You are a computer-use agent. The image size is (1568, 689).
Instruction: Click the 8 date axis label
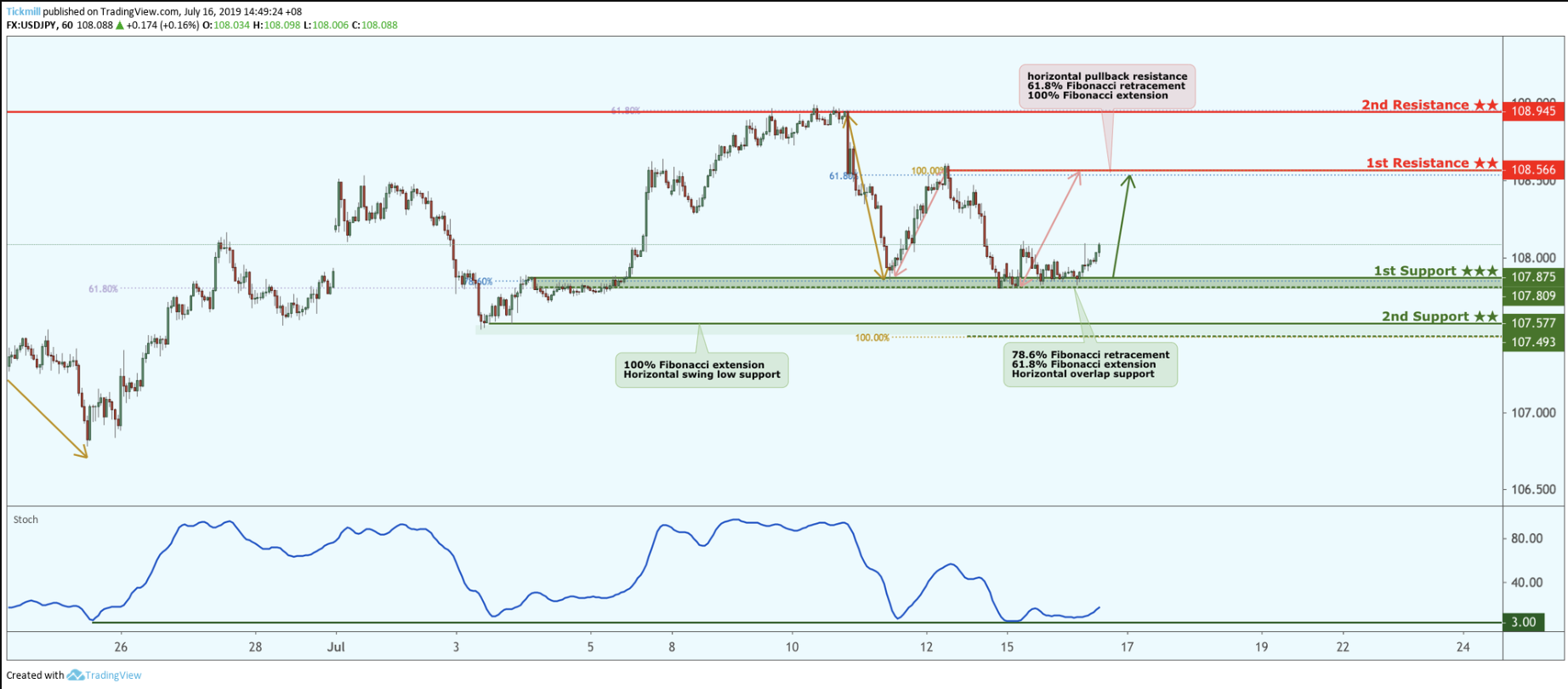click(672, 647)
